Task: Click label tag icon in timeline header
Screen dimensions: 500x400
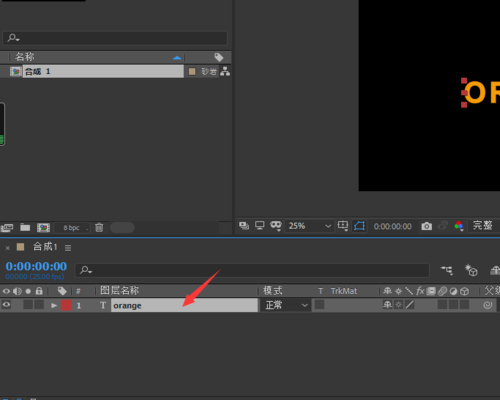Action: (x=62, y=291)
